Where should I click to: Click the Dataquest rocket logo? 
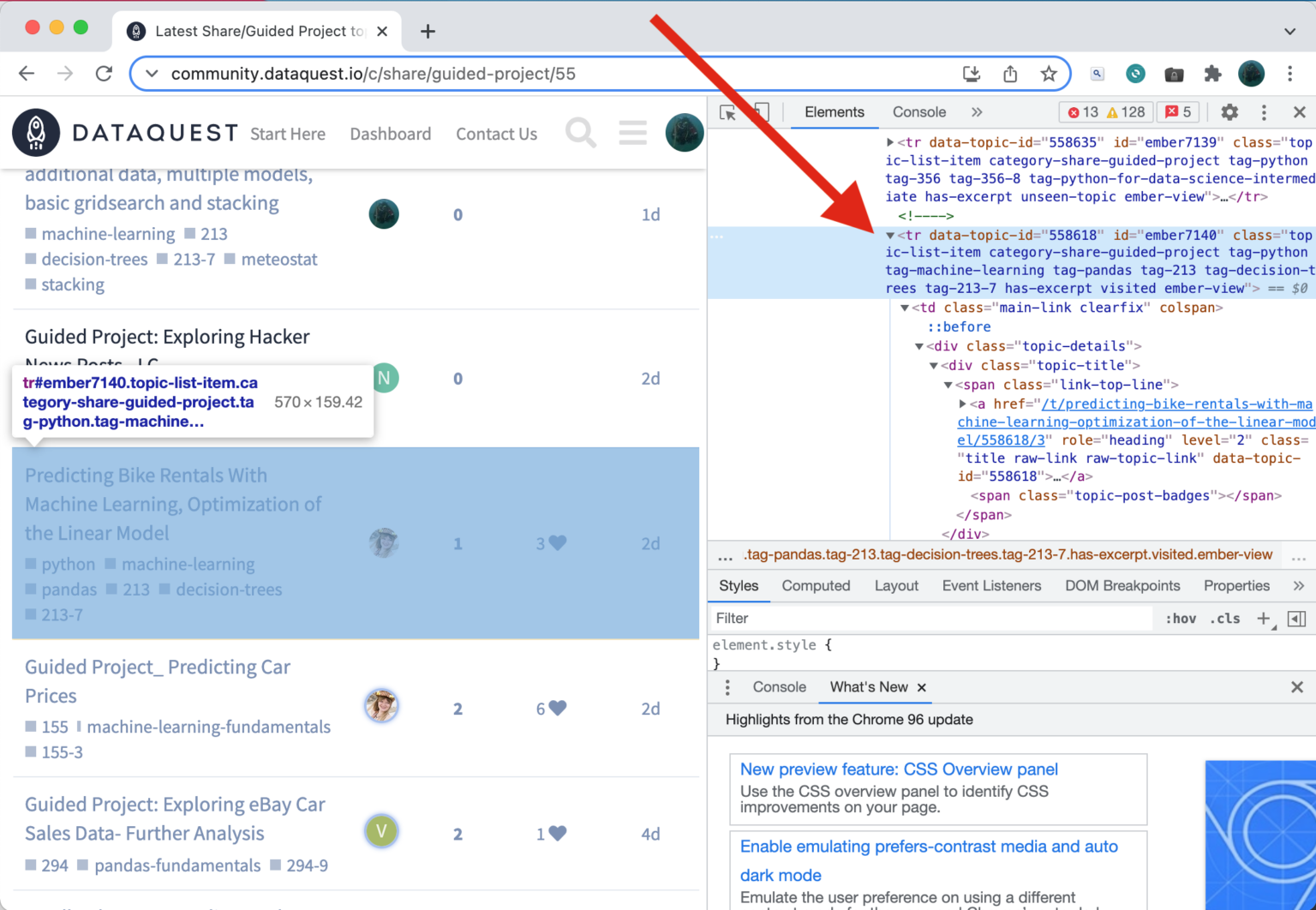tap(36, 132)
